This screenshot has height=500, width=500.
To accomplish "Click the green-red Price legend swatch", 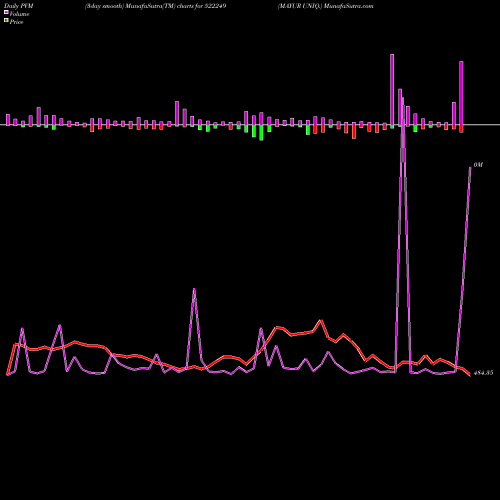I will point(6,21).
